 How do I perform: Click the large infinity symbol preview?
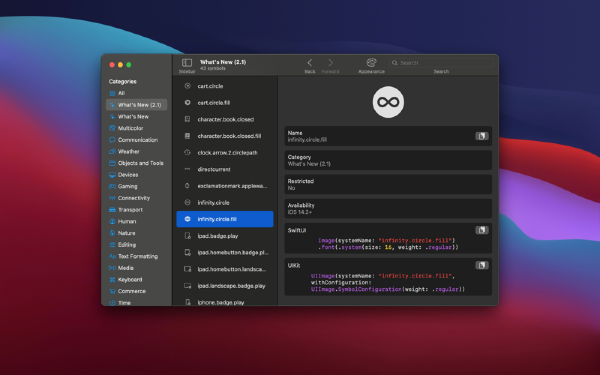coord(388,102)
